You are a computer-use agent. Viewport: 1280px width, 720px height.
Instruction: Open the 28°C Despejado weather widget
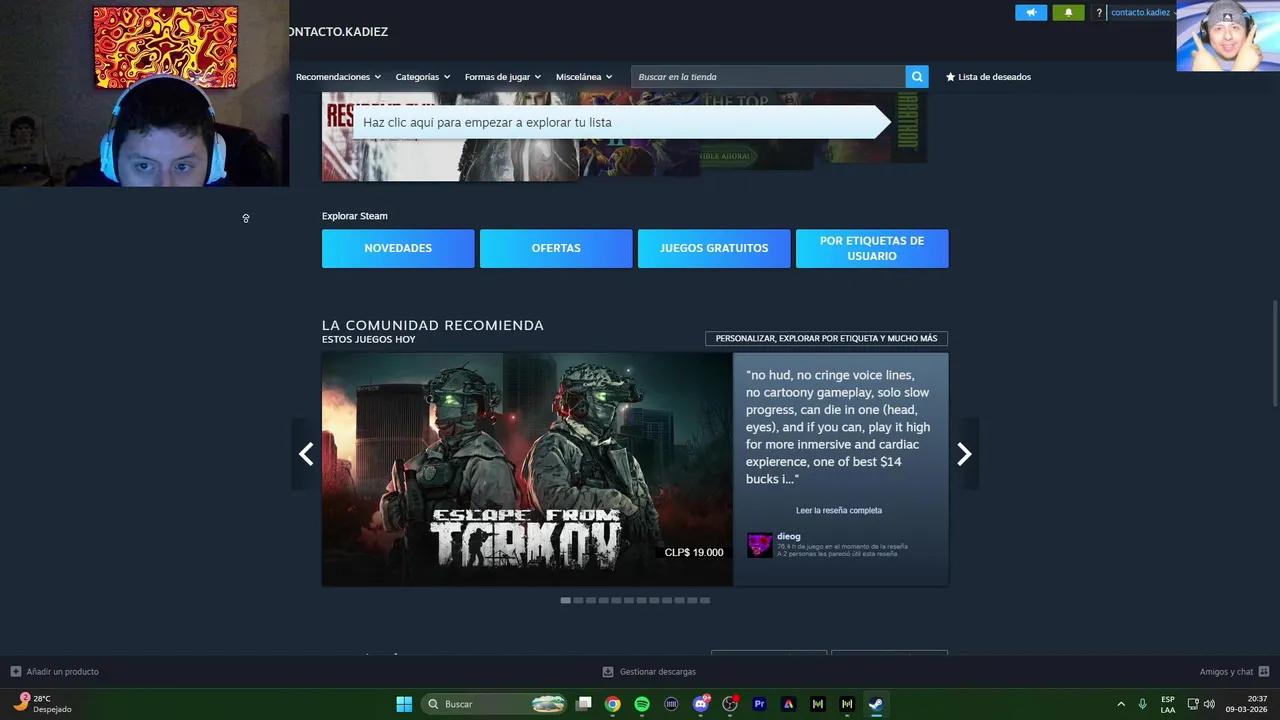(x=43, y=704)
